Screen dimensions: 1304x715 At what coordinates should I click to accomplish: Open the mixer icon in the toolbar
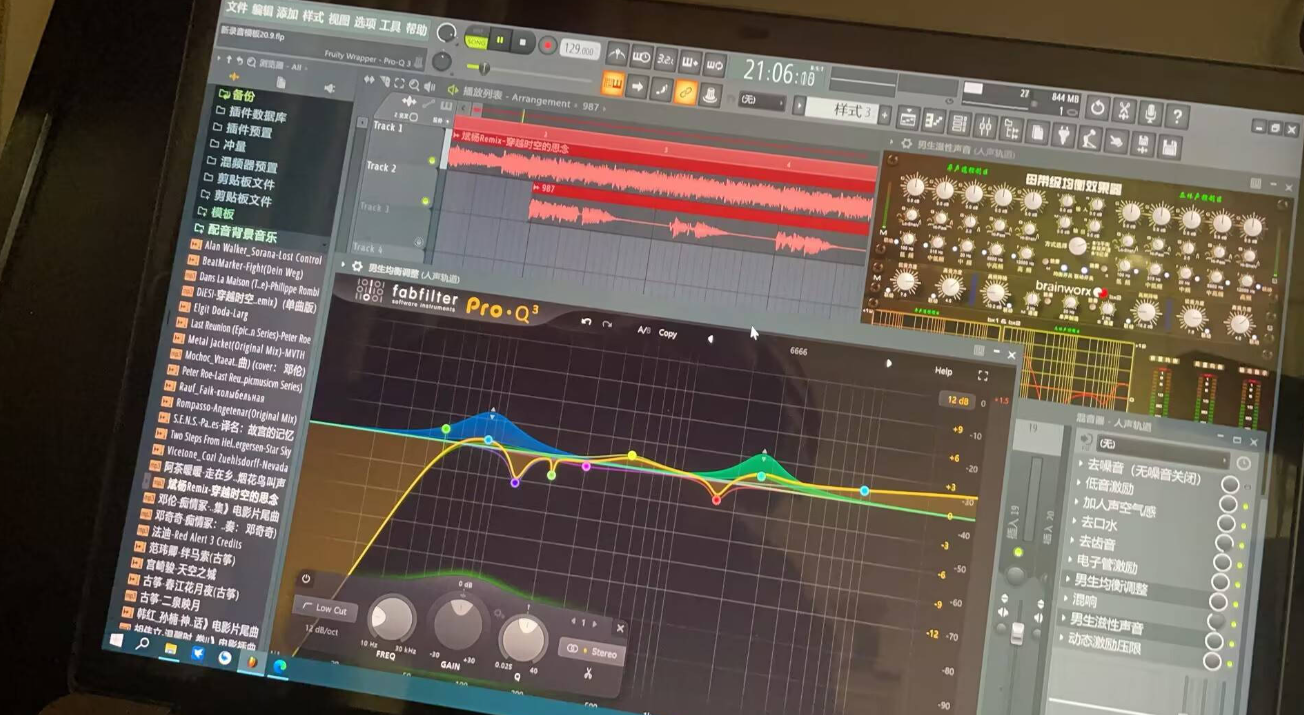(x=985, y=128)
